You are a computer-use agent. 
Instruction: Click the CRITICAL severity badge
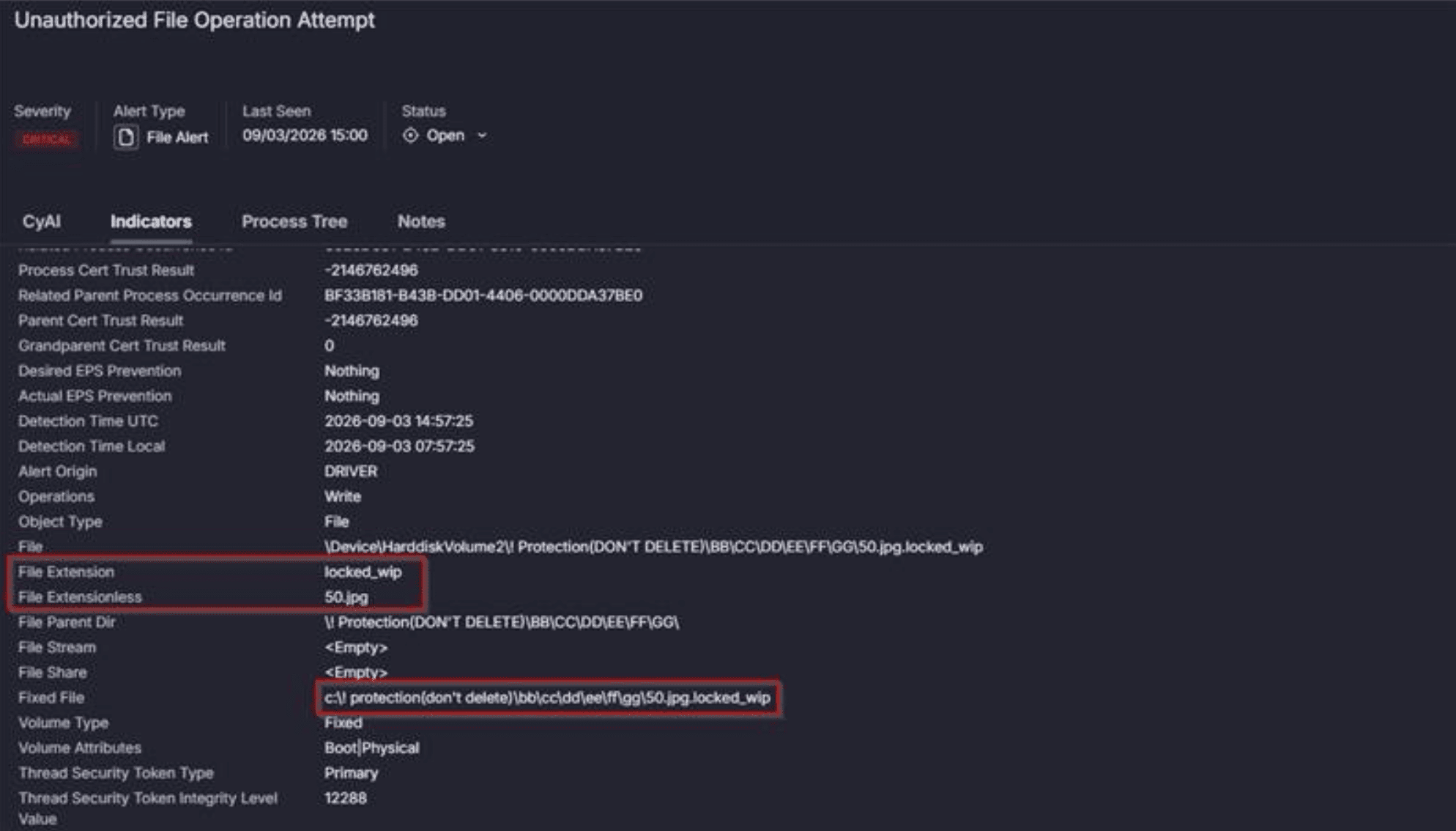pos(46,138)
